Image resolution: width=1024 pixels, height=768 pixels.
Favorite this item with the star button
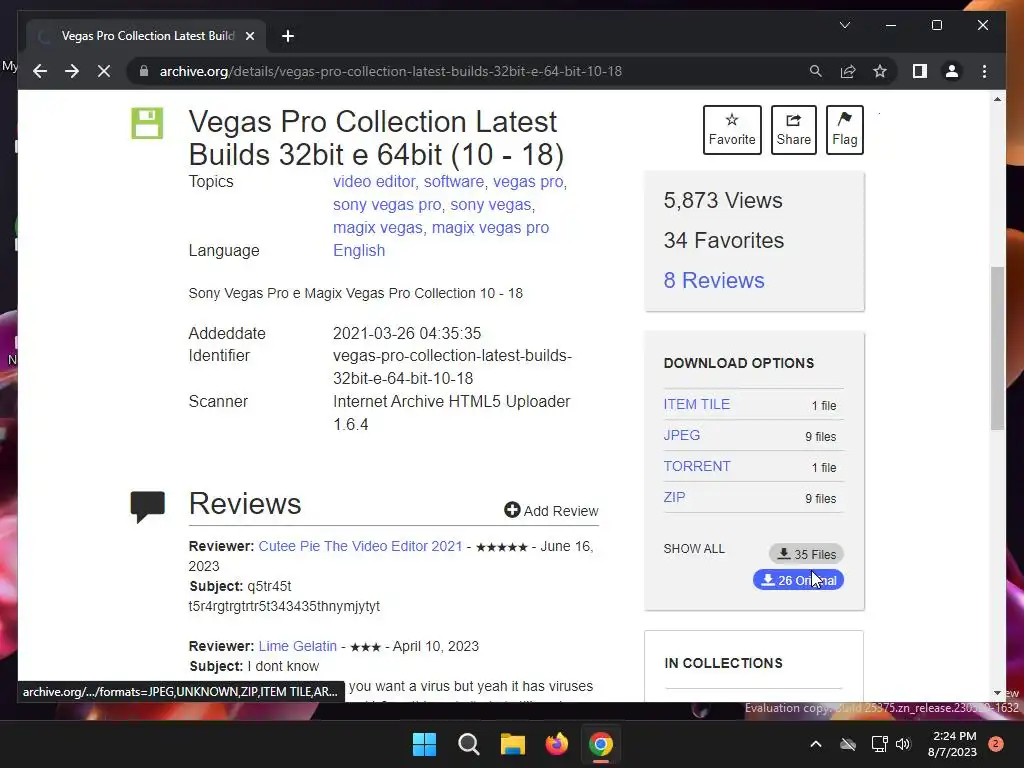[732, 129]
